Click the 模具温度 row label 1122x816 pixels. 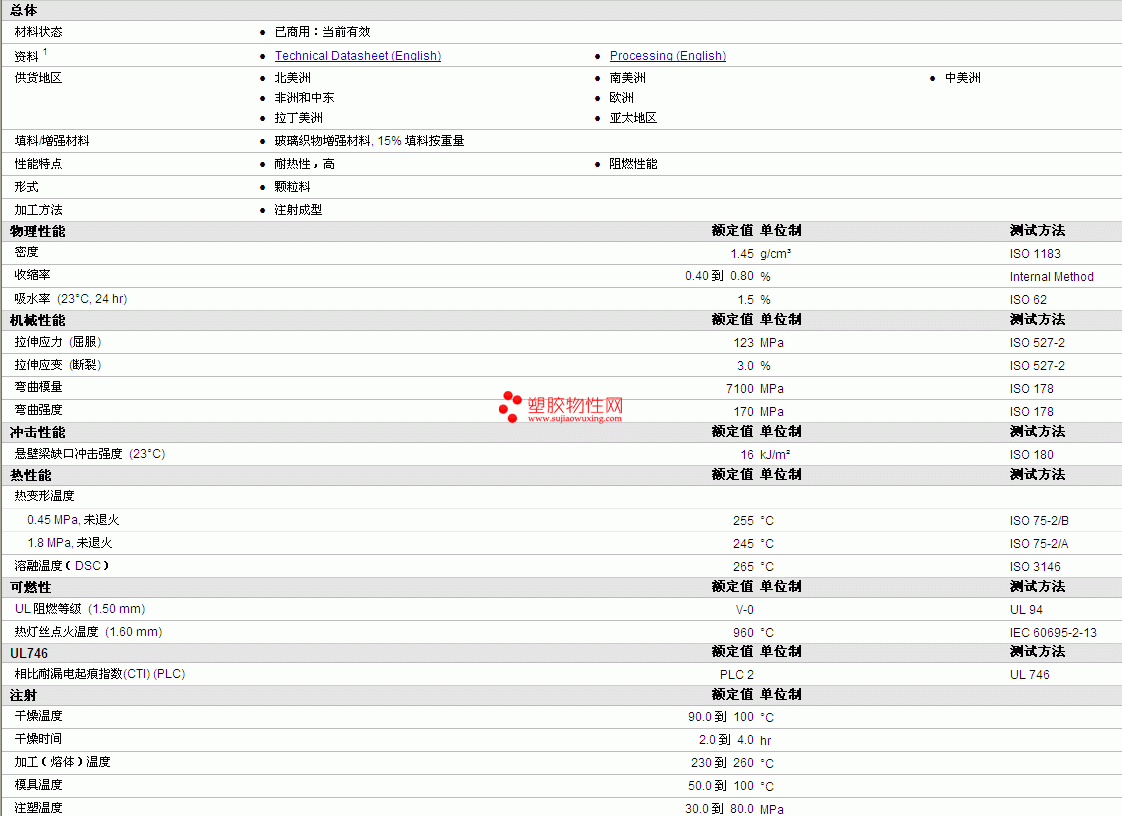pyautogui.click(x=39, y=785)
